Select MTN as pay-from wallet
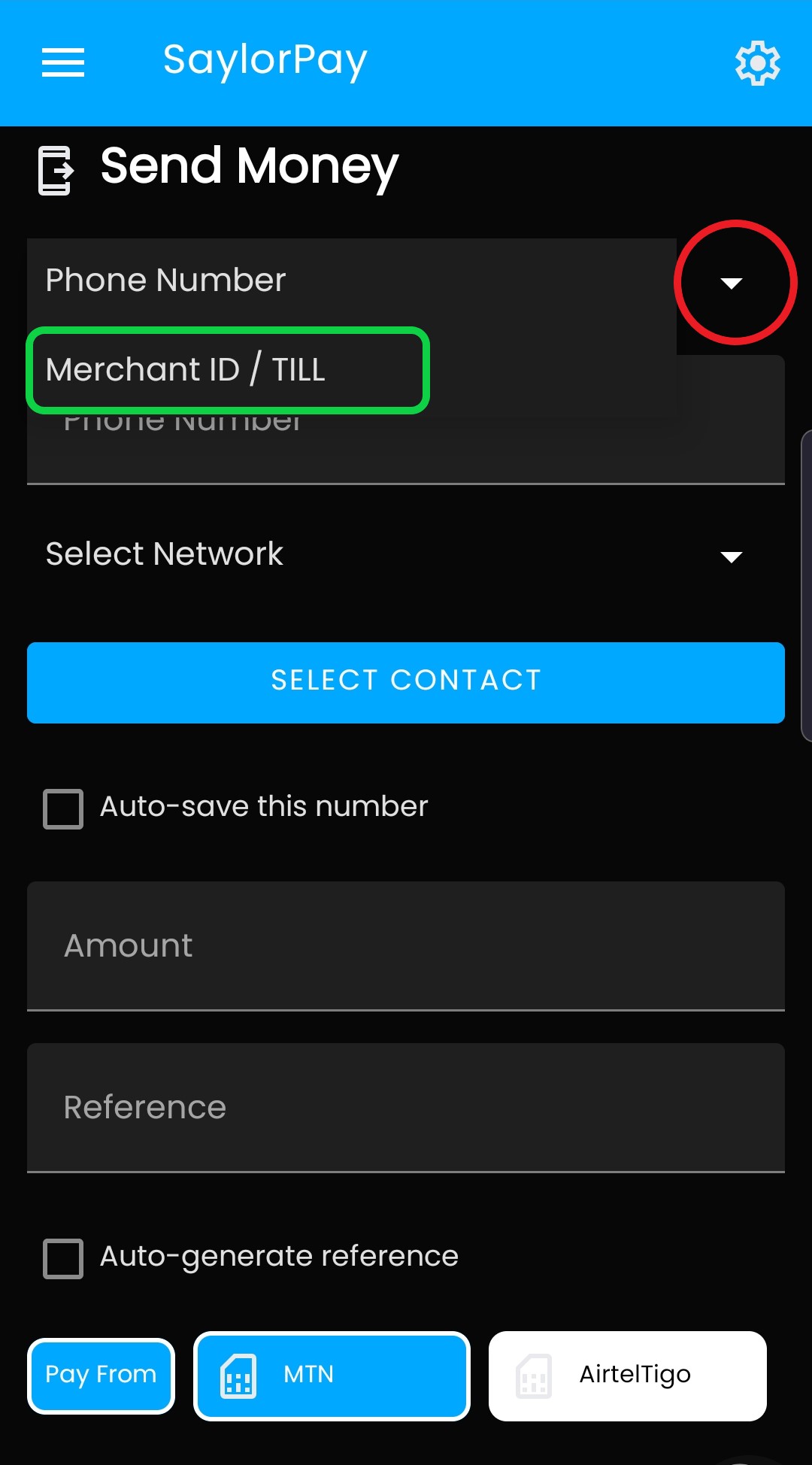 (332, 1376)
